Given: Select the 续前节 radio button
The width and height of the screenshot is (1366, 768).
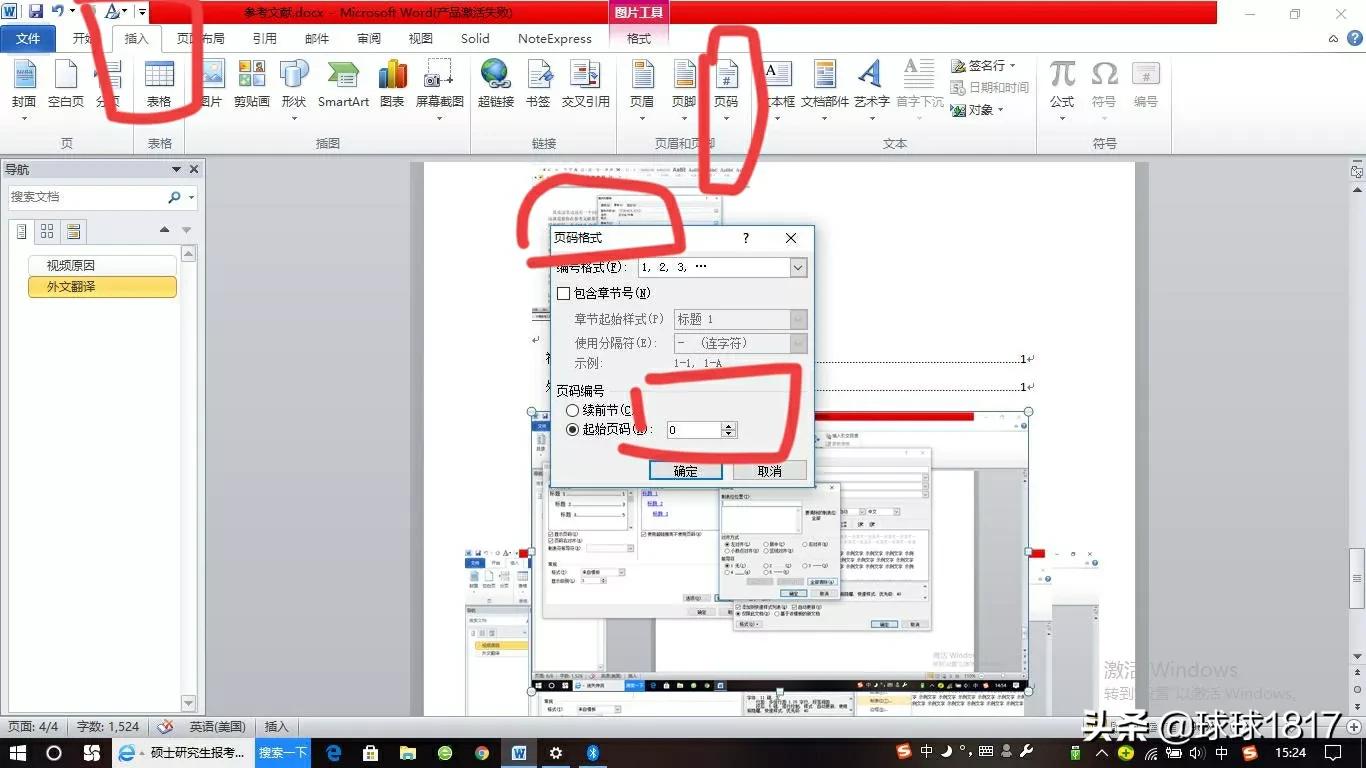Looking at the screenshot, I should [573, 410].
